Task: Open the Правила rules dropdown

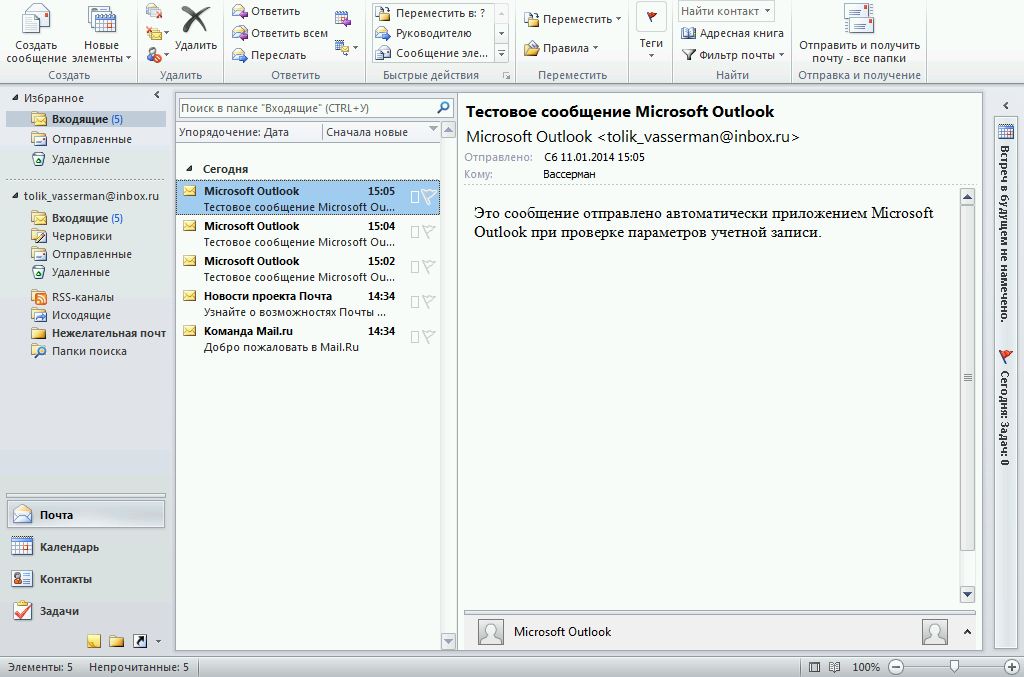Action: [x=561, y=48]
